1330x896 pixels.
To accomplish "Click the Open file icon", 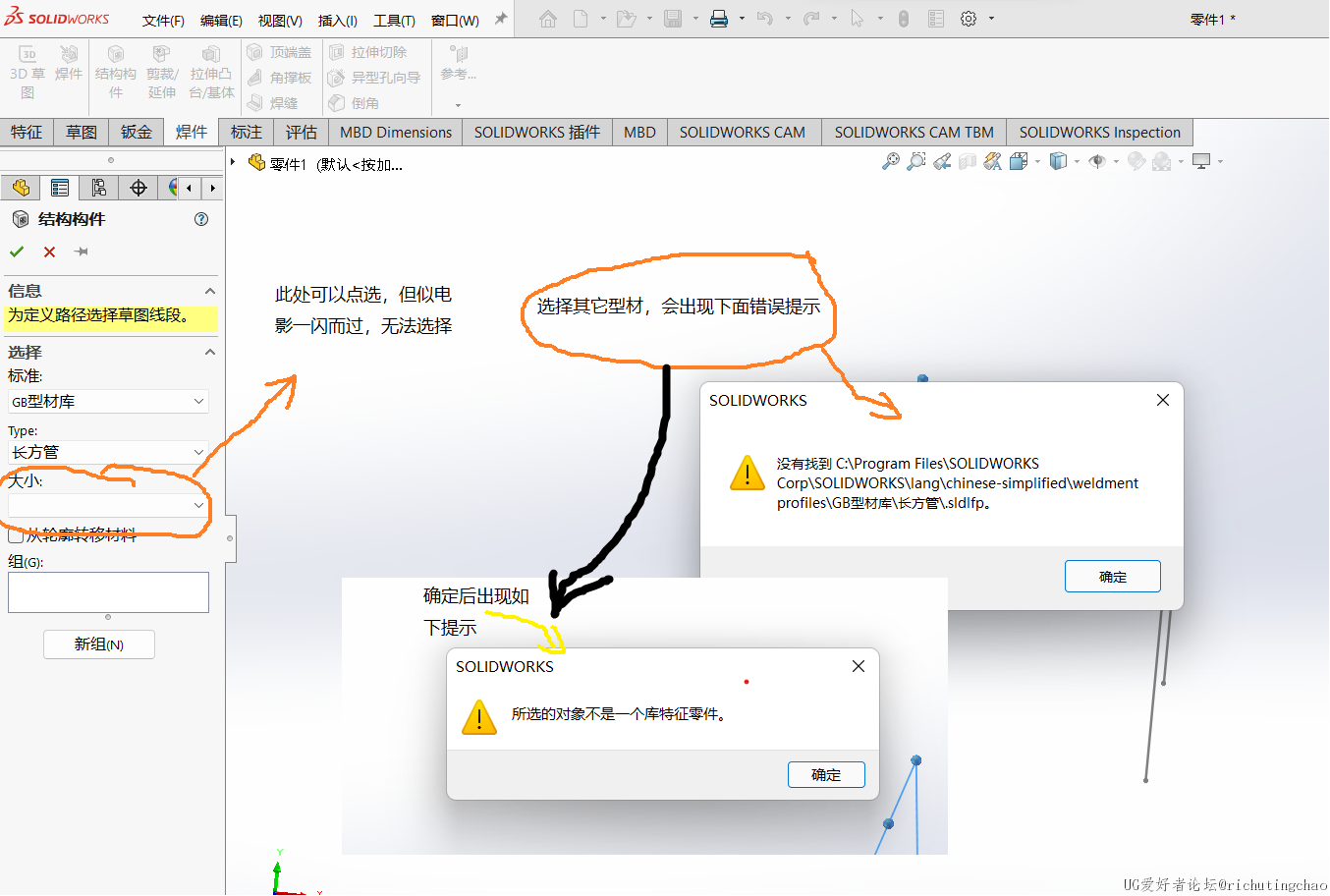I will click(x=626, y=19).
